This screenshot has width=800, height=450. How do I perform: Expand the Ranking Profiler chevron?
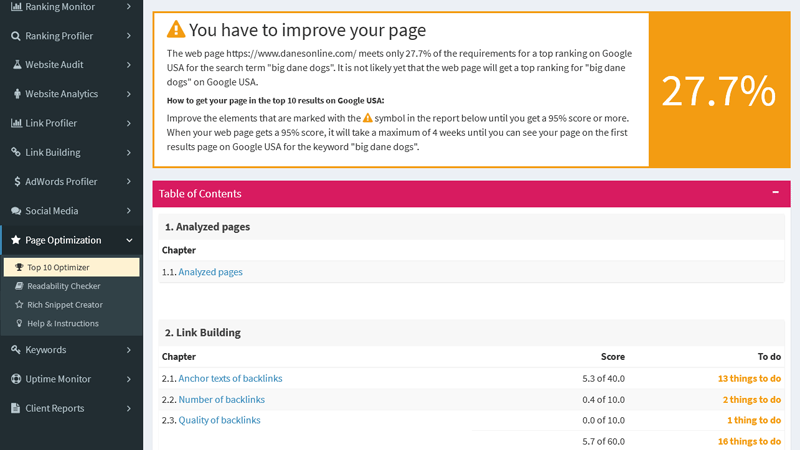click(129, 36)
